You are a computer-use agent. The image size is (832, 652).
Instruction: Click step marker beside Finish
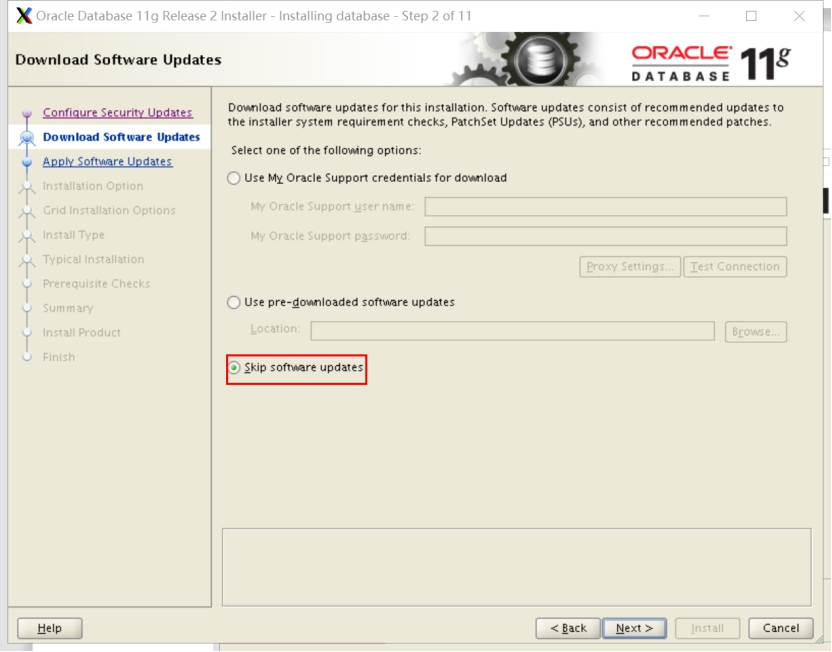click(x=27, y=357)
